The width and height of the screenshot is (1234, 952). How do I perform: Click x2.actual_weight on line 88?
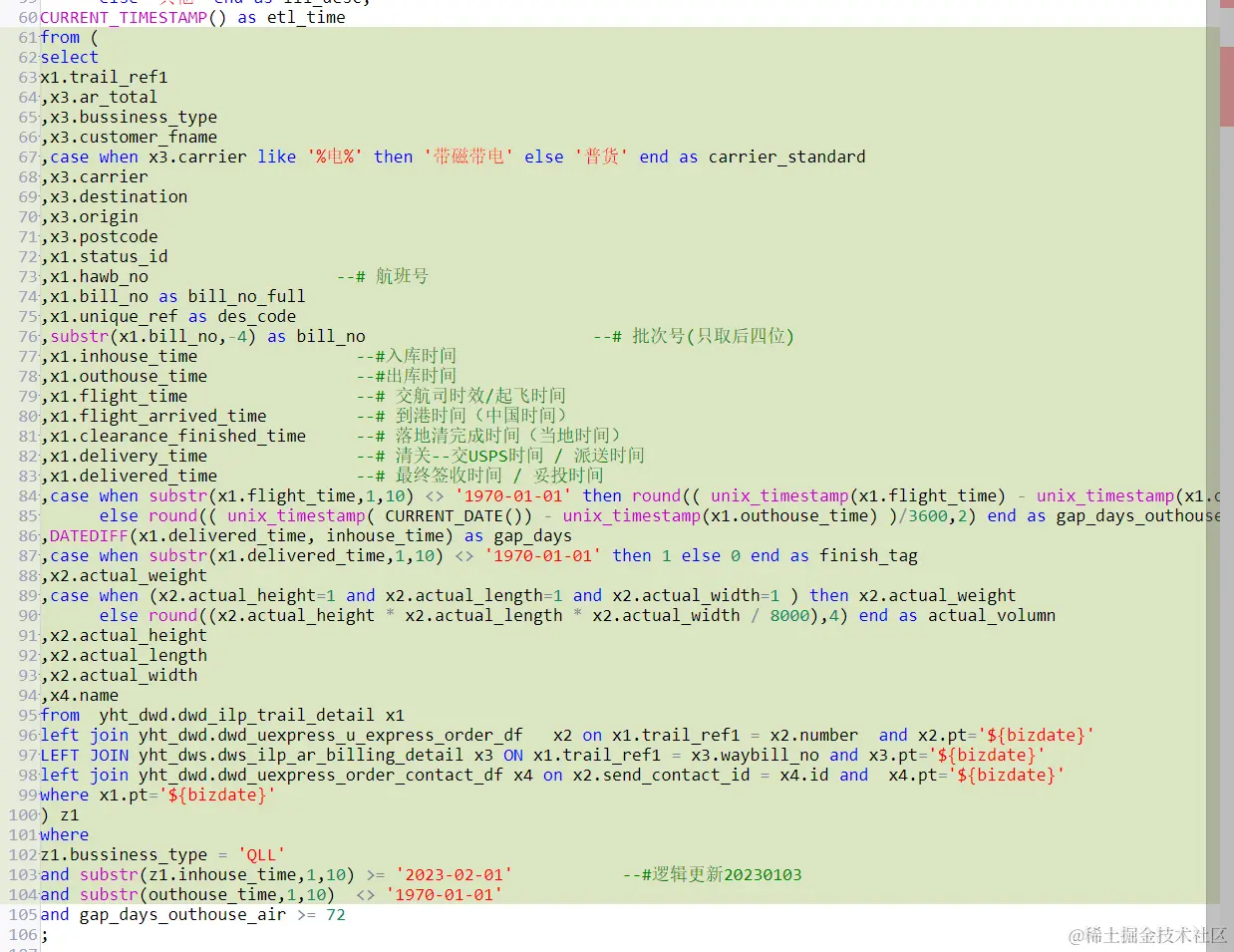click(129, 575)
